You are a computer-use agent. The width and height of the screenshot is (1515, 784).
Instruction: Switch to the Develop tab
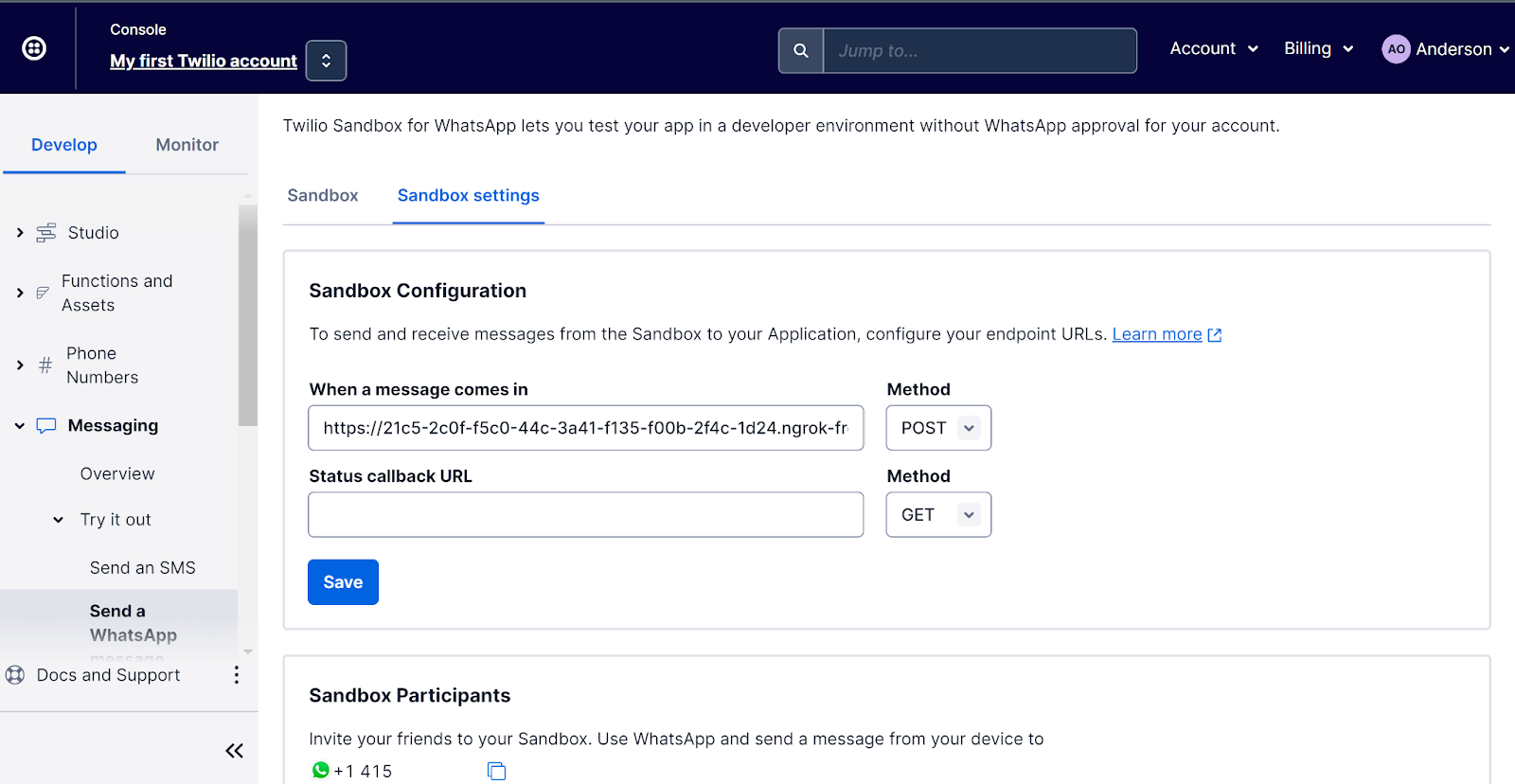point(64,145)
